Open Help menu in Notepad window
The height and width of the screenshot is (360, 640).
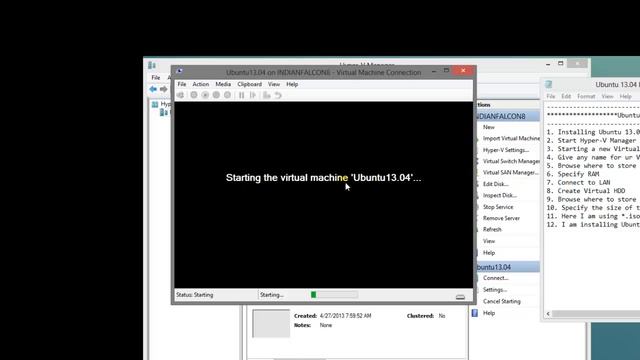[x=625, y=96]
